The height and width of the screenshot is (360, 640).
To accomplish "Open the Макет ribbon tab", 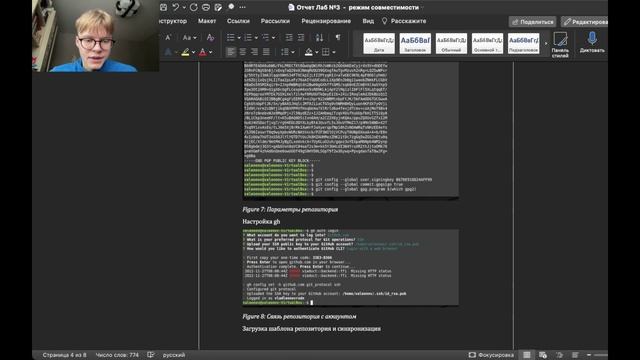I will (x=207, y=21).
